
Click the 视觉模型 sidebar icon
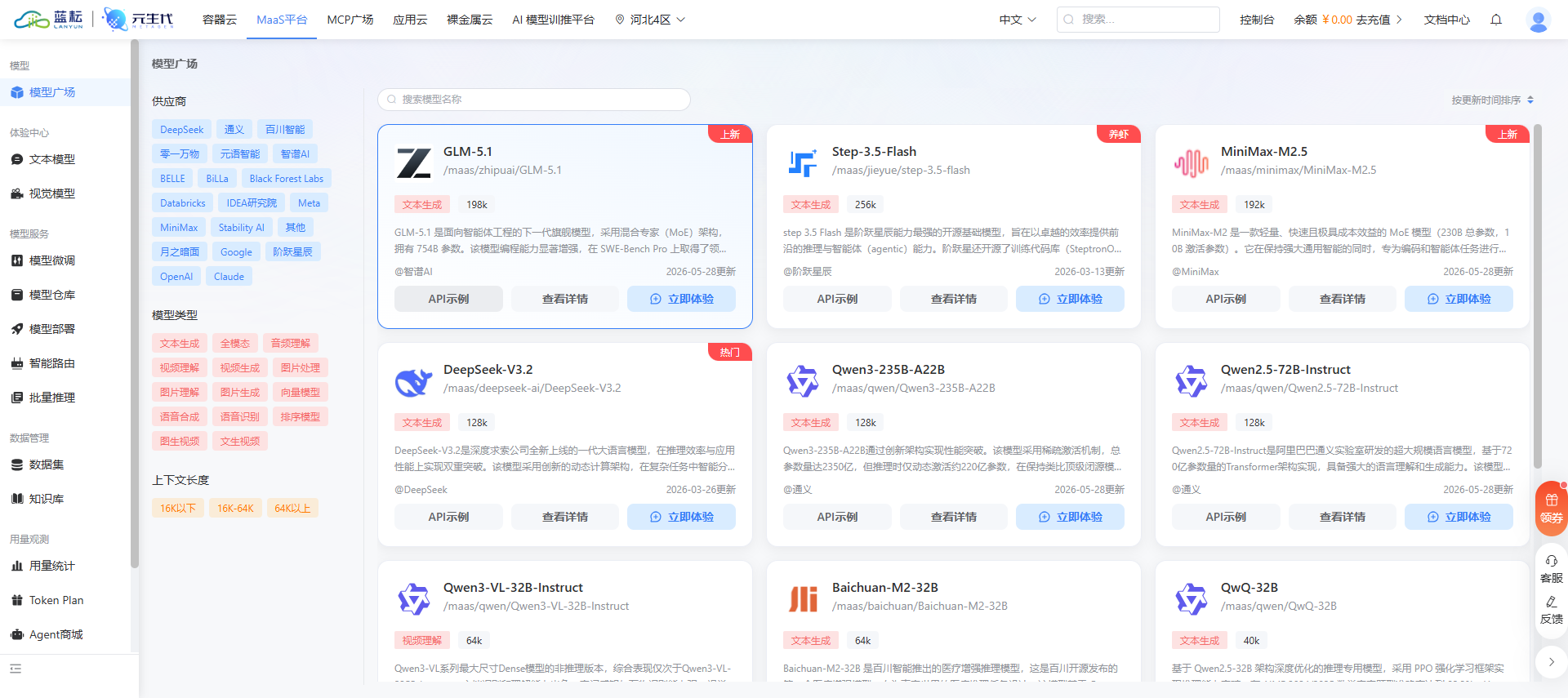17,193
